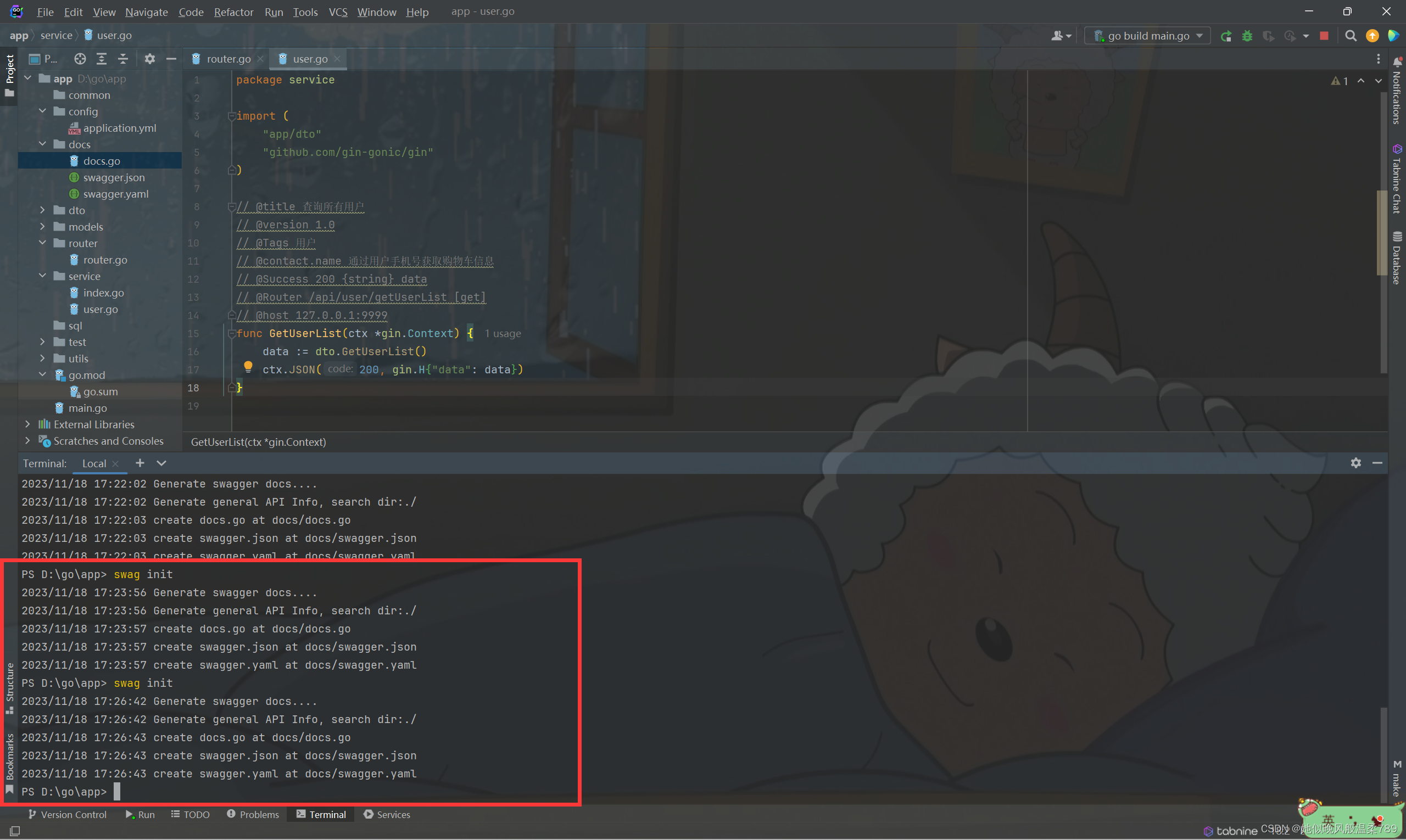Click the Debug bug icon in toolbar
Image resolution: width=1406 pixels, height=840 pixels.
pos(1247,36)
